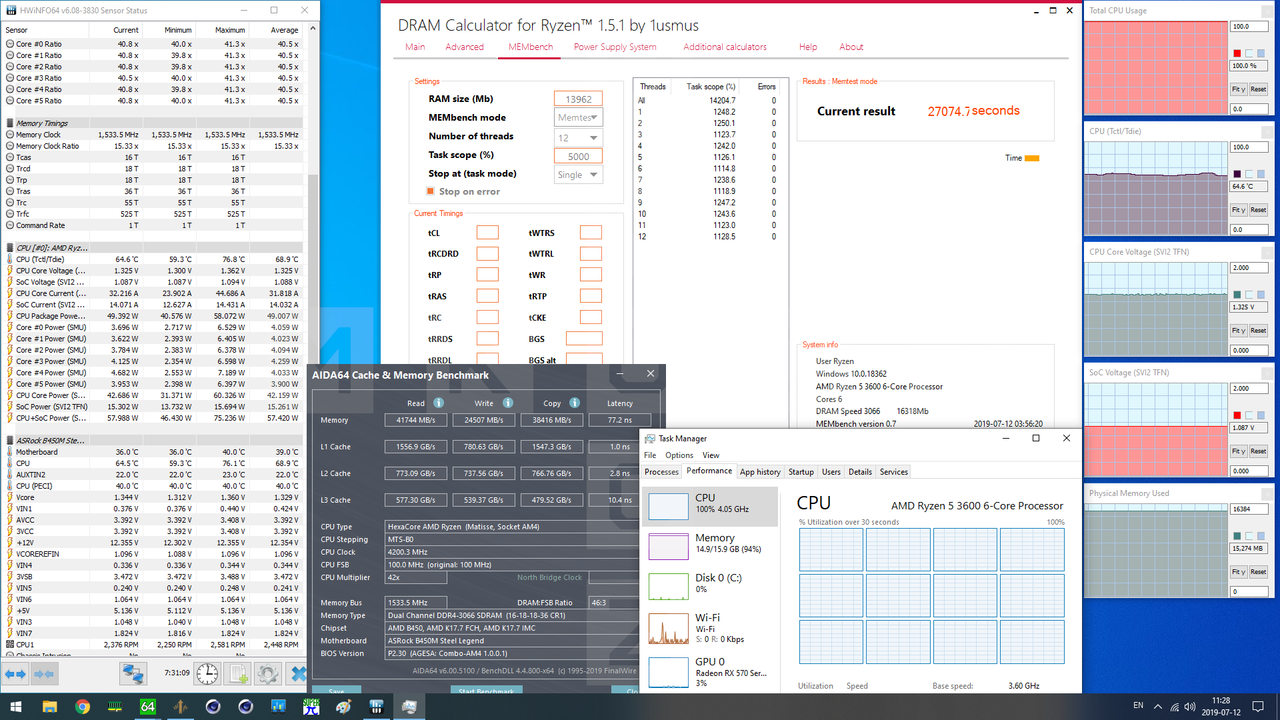Click Reset button in CPU Core Voltage graph
1280x720 pixels.
point(1258,331)
